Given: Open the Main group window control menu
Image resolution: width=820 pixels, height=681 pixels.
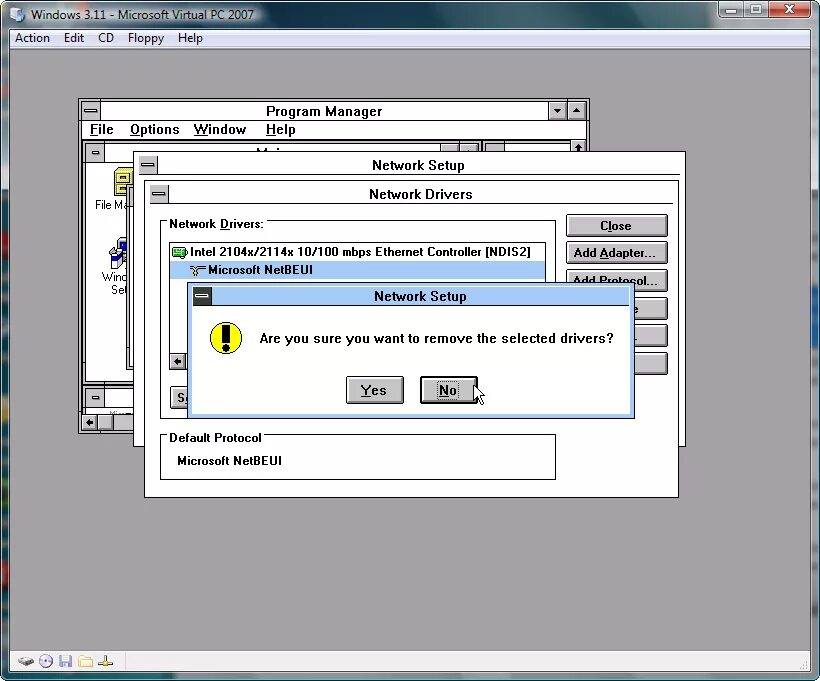Looking at the screenshot, I should pos(95,153).
